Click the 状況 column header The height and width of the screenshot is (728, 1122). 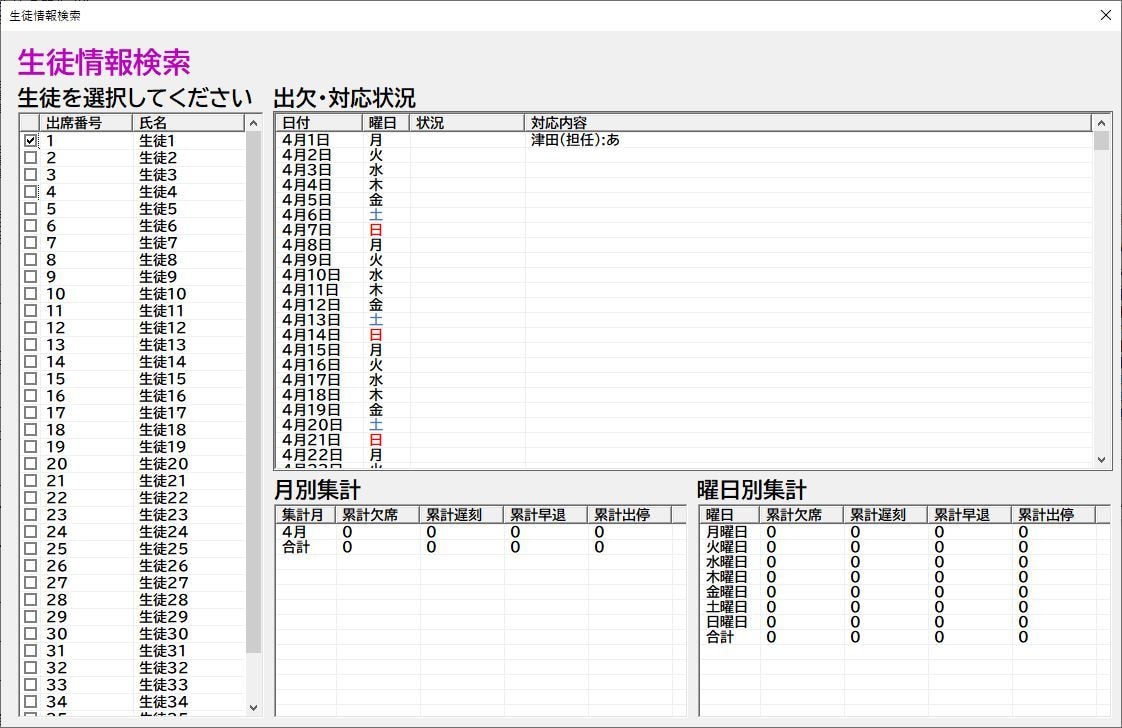pyautogui.click(x=467, y=123)
